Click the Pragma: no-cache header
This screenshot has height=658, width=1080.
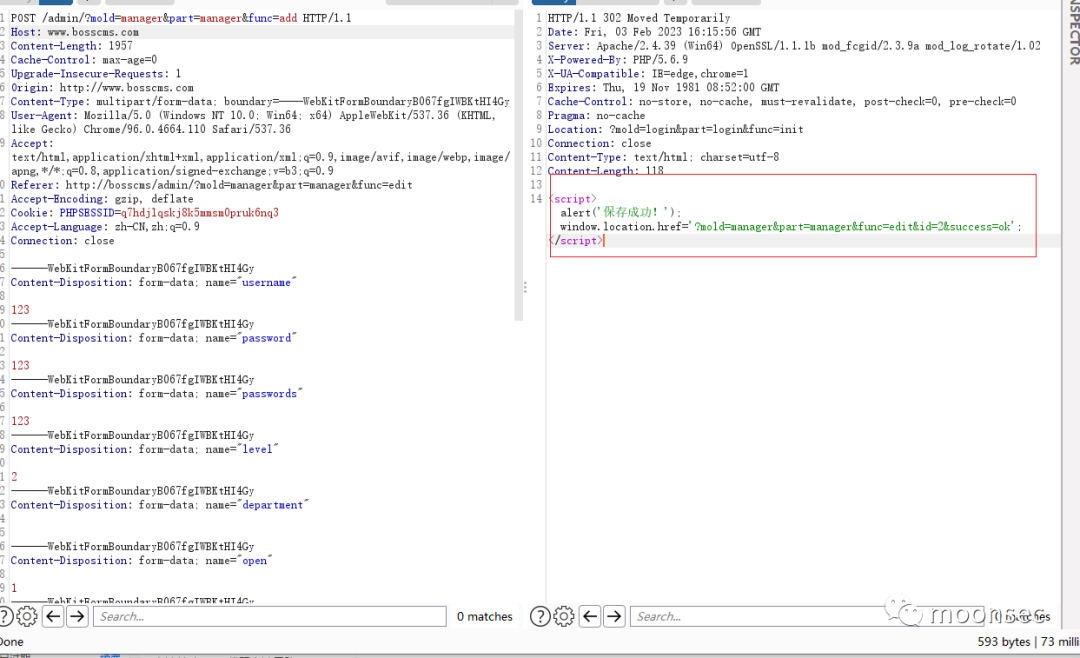click(596, 115)
